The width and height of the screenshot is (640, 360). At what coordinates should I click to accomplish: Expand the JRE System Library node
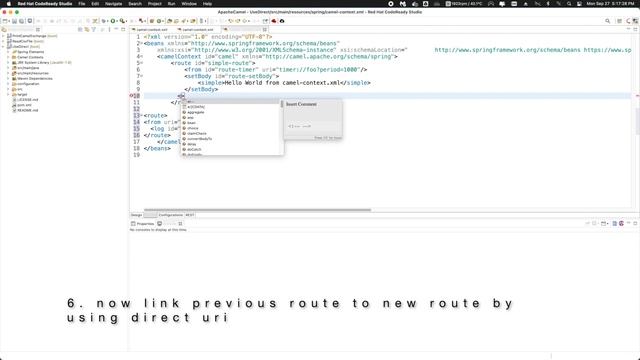tap(8, 62)
